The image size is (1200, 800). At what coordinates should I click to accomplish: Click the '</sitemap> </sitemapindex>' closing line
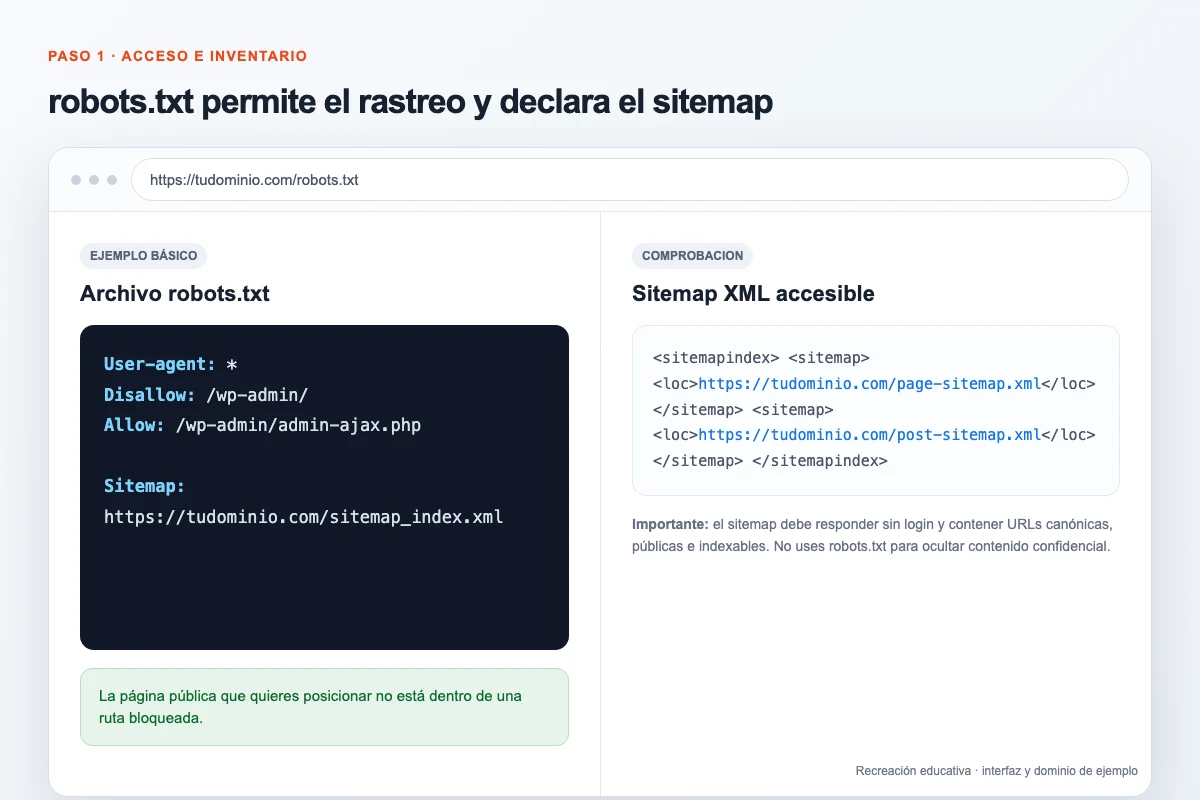[x=770, y=461]
